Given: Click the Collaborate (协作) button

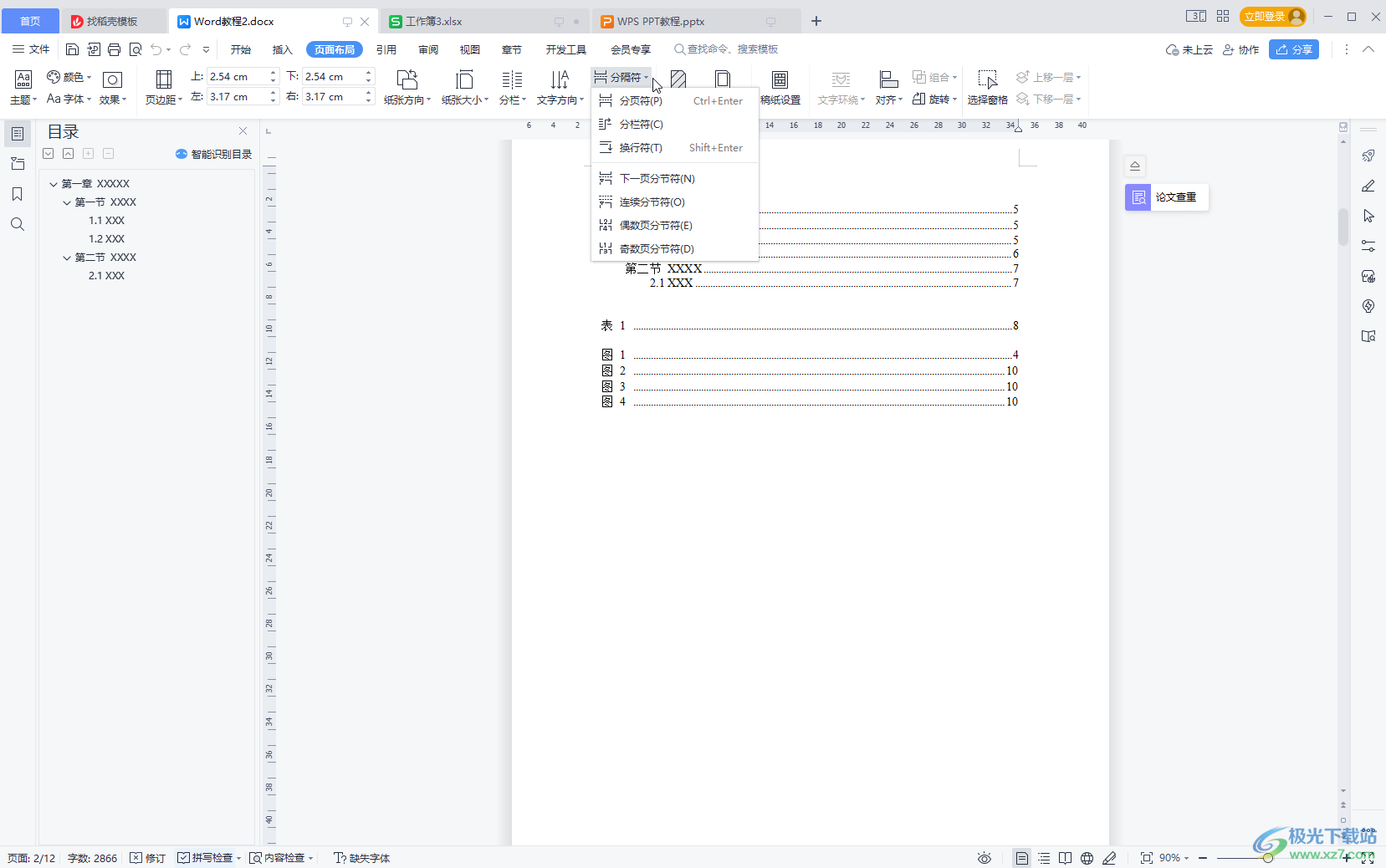Looking at the screenshot, I should pos(1240,49).
